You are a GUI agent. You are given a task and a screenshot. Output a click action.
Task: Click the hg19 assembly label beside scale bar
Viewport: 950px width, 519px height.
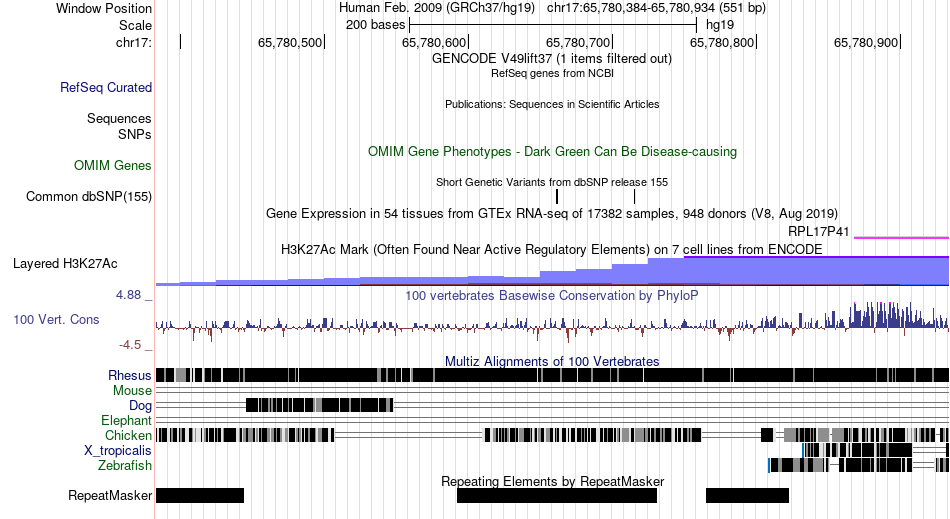(x=720, y=25)
